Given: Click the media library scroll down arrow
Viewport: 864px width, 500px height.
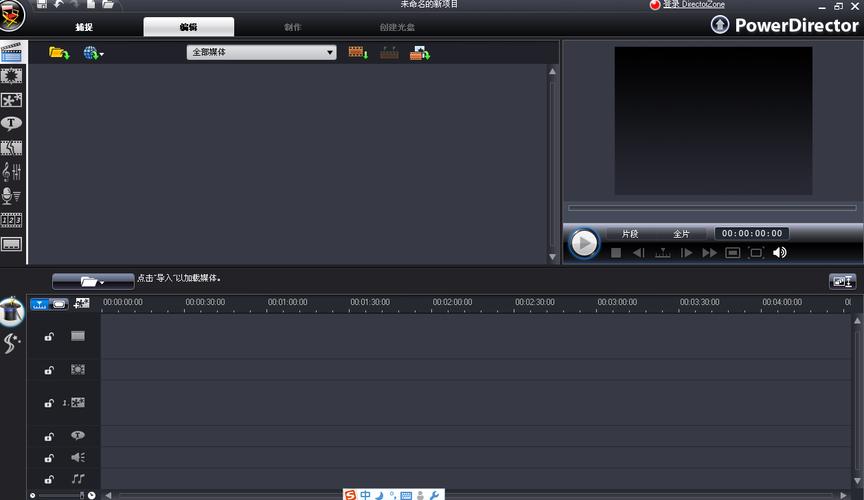Looking at the screenshot, I should [553, 257].
